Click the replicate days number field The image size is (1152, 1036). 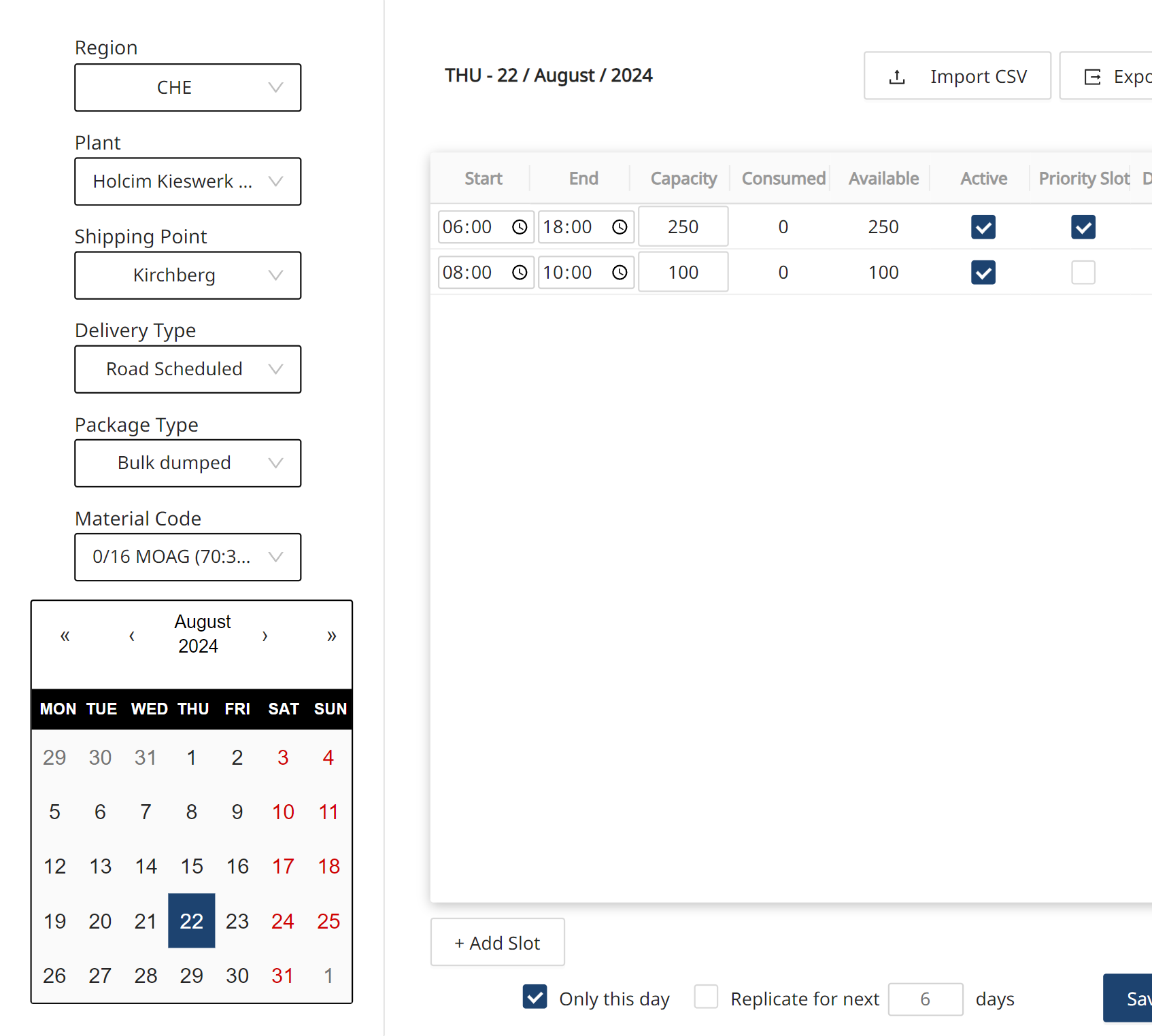tap(925, 999)
